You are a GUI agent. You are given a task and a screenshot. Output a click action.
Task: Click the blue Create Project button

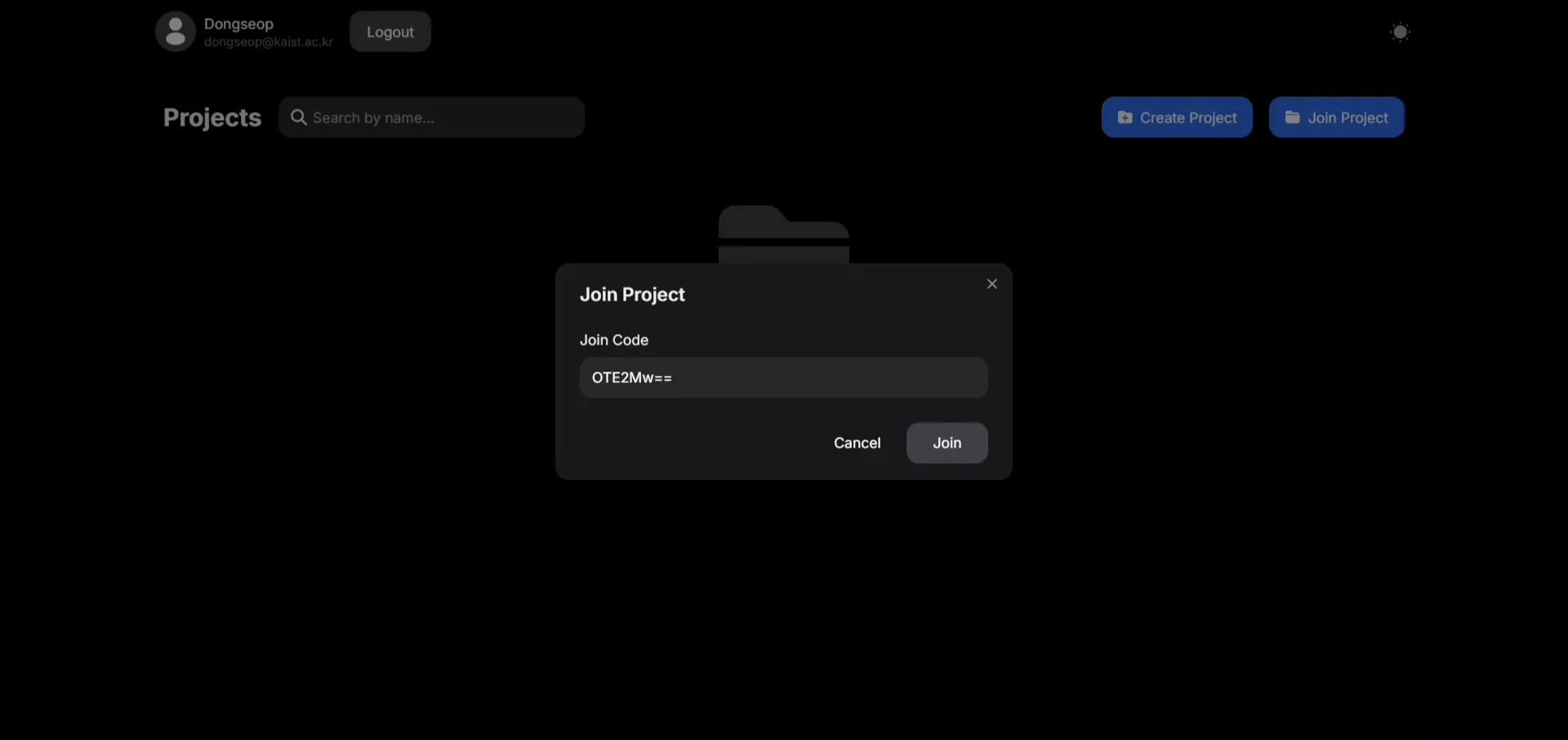1176,117
